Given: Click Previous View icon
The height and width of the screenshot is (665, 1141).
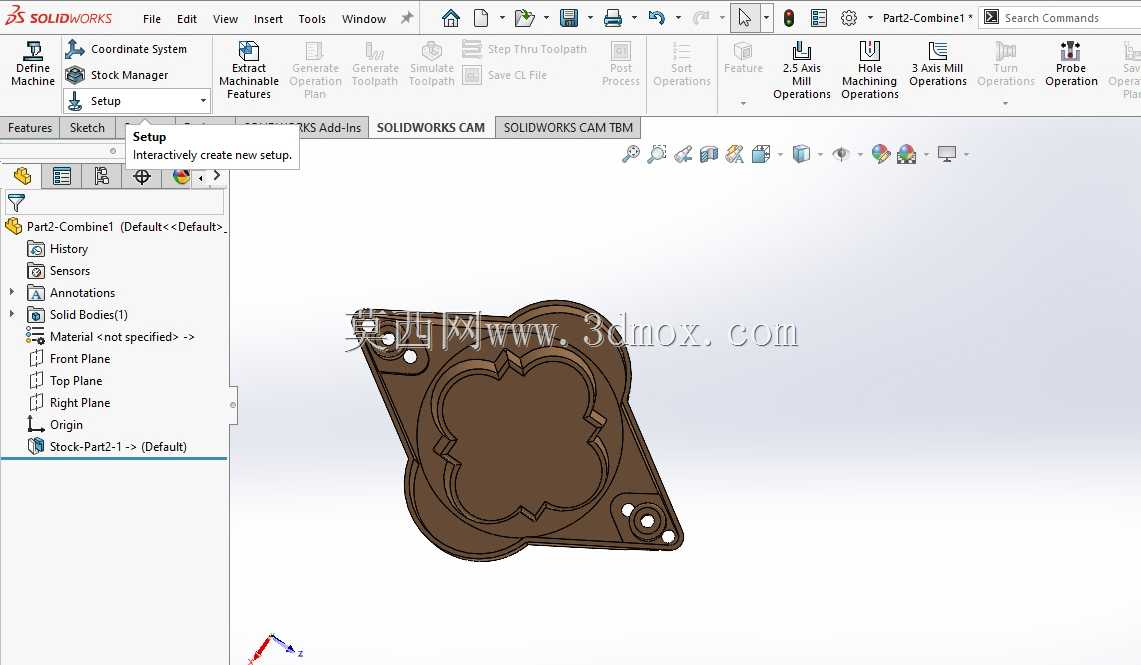Looking at the screenshot, I should tap(683, 154).
